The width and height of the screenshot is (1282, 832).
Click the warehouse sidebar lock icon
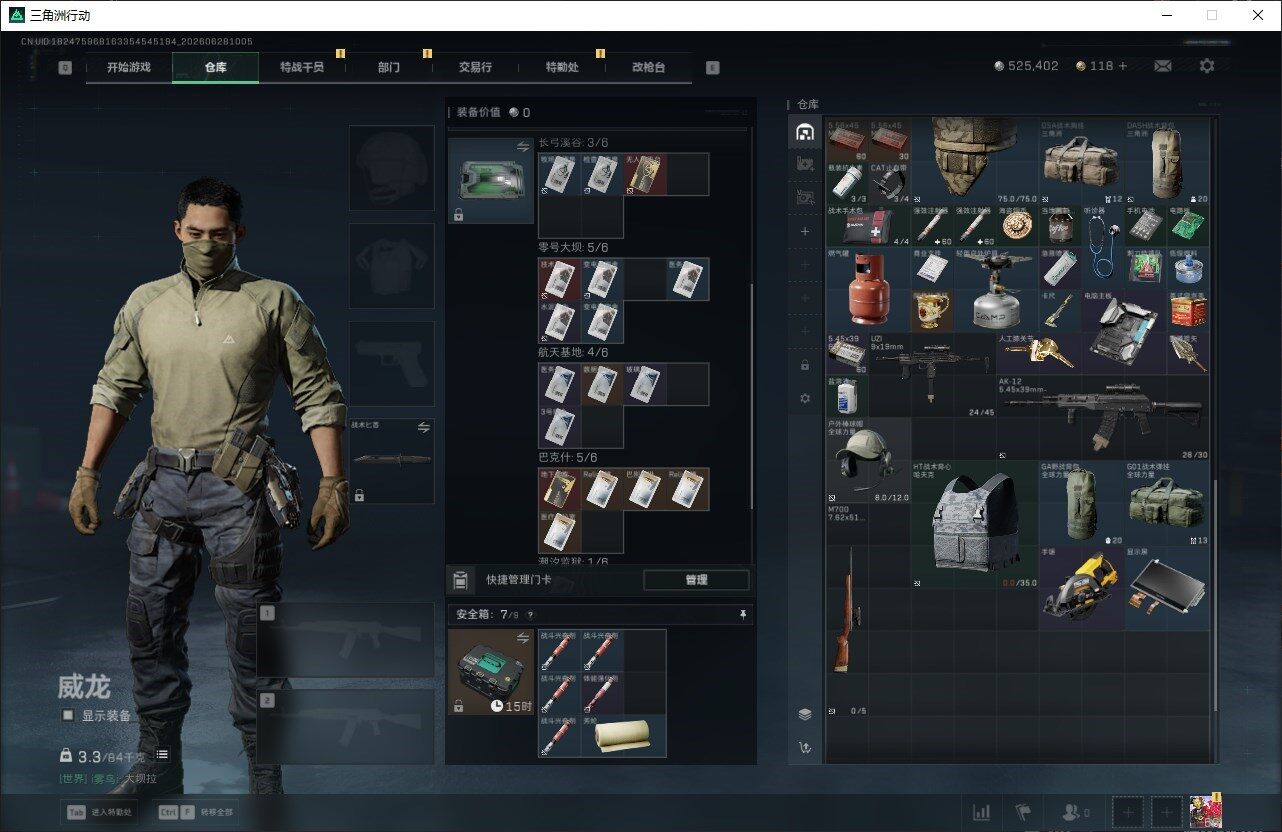[x=804, y=365]
